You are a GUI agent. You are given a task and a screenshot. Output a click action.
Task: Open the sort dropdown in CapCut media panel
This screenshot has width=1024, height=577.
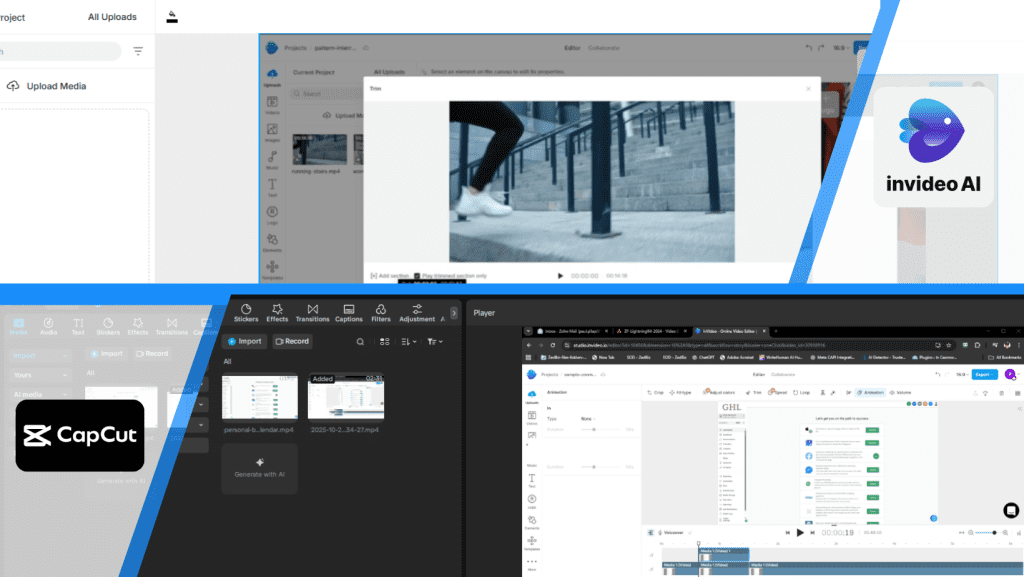(408, 341)
